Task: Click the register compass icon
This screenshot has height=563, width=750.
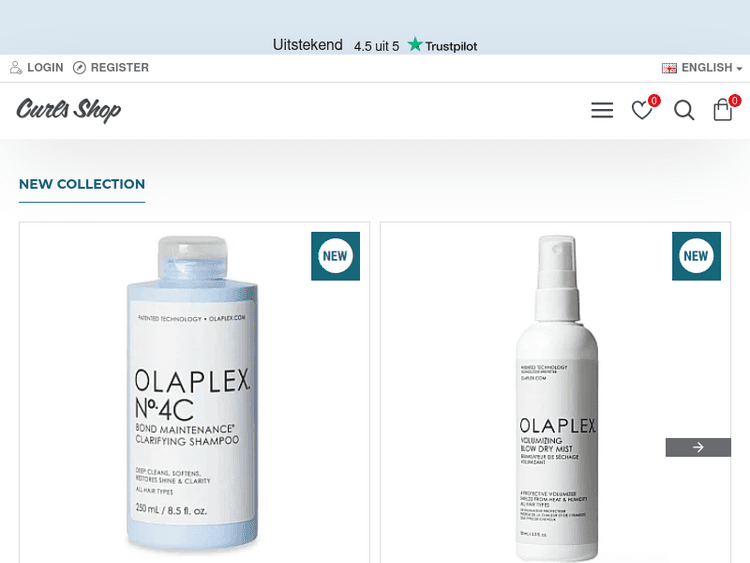Action: tap(79, 67)
